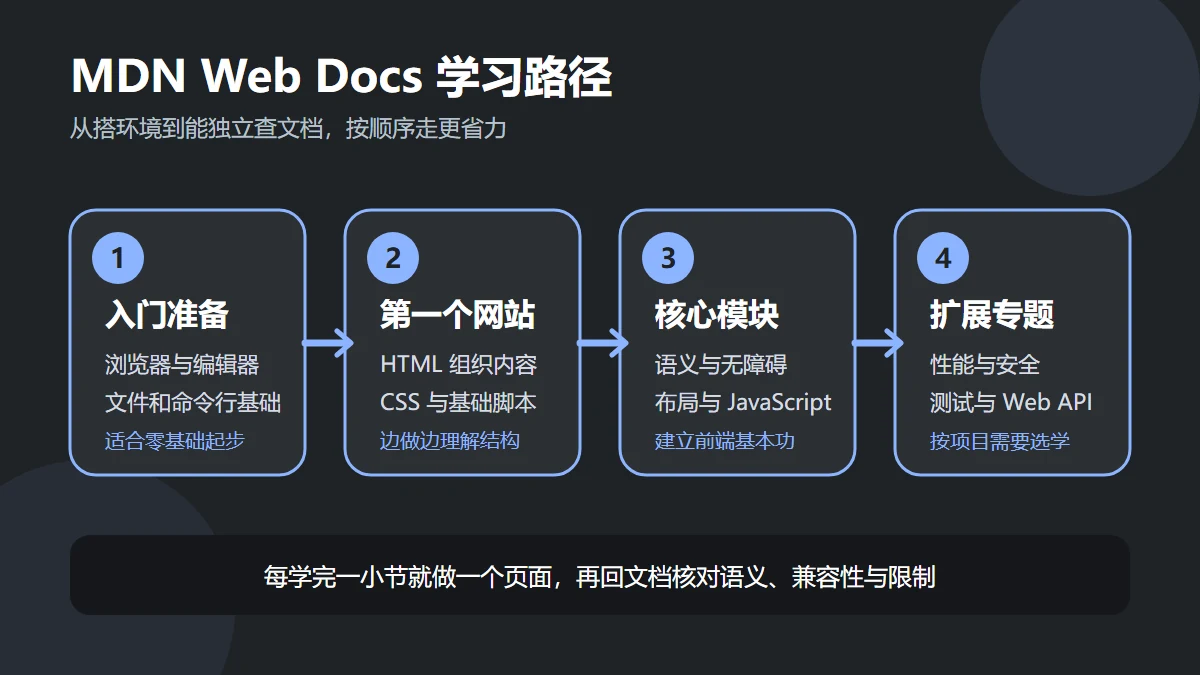Click the title 'MDN Web Docs 学习路径'
Image resolution: width=1200 pixels, height=675 pixels.
[341, 78]
